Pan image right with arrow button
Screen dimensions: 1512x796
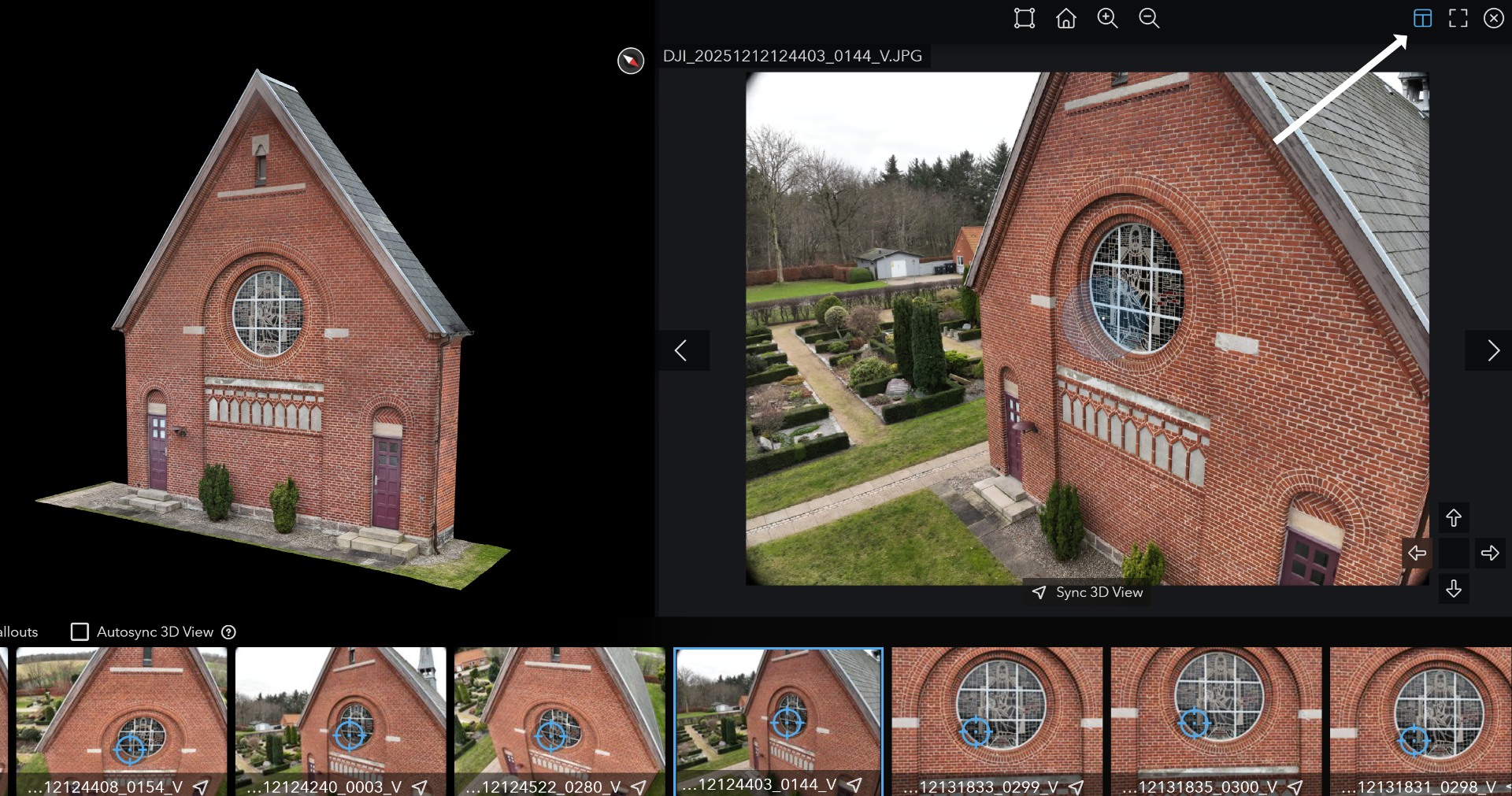(1489, 553)
